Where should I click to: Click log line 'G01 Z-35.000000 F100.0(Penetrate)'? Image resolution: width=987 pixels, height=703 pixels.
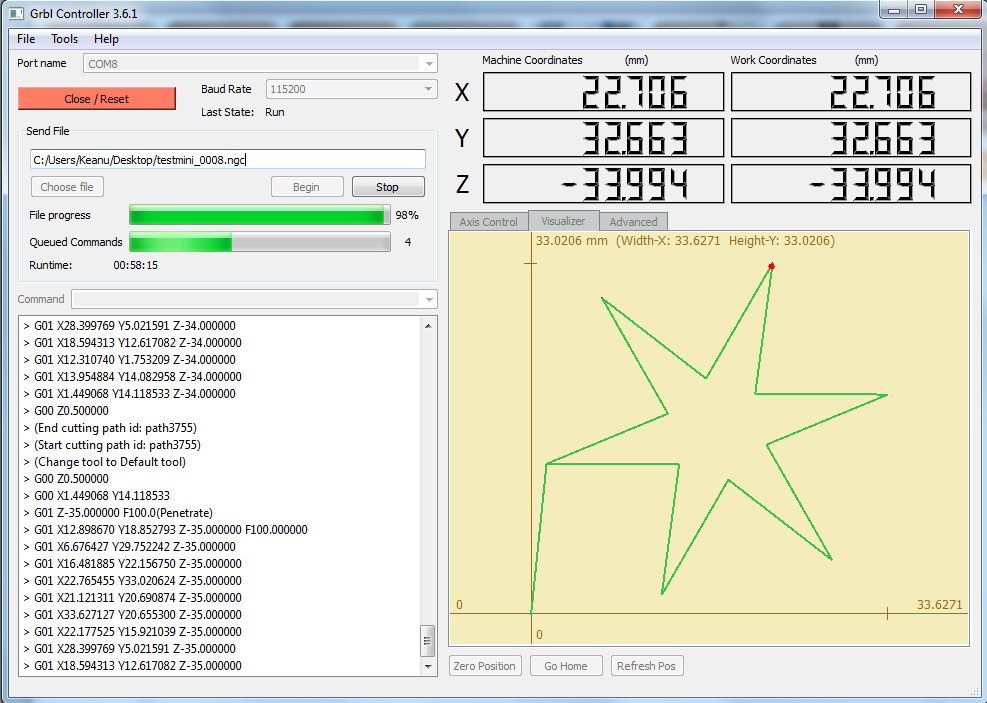tap(123, 513)
